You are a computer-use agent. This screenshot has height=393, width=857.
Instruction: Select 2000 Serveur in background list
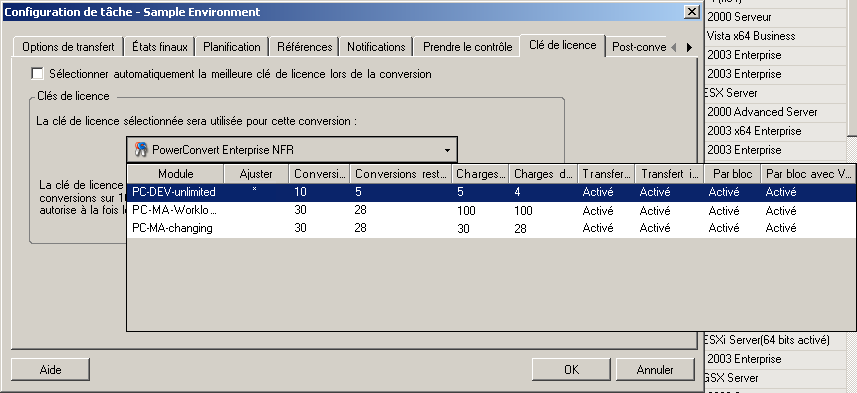pos(739,17)
